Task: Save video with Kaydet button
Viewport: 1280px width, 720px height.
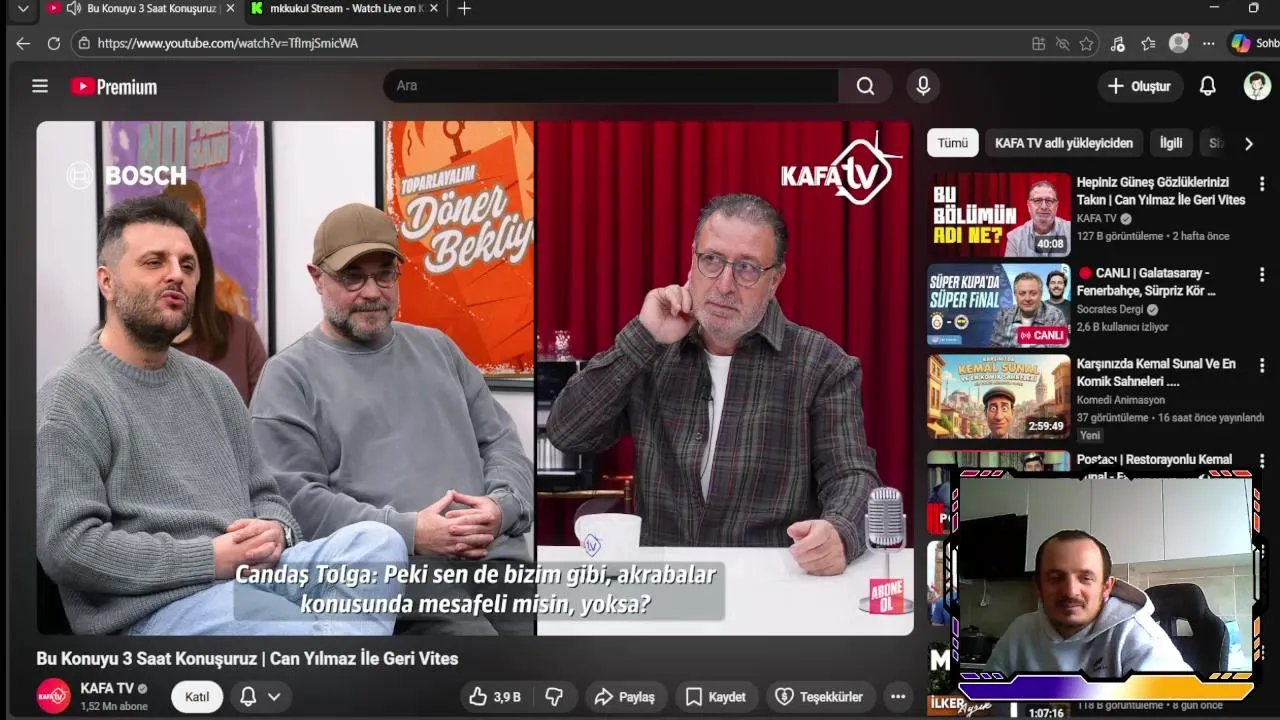Action: [x=716, y=697]
